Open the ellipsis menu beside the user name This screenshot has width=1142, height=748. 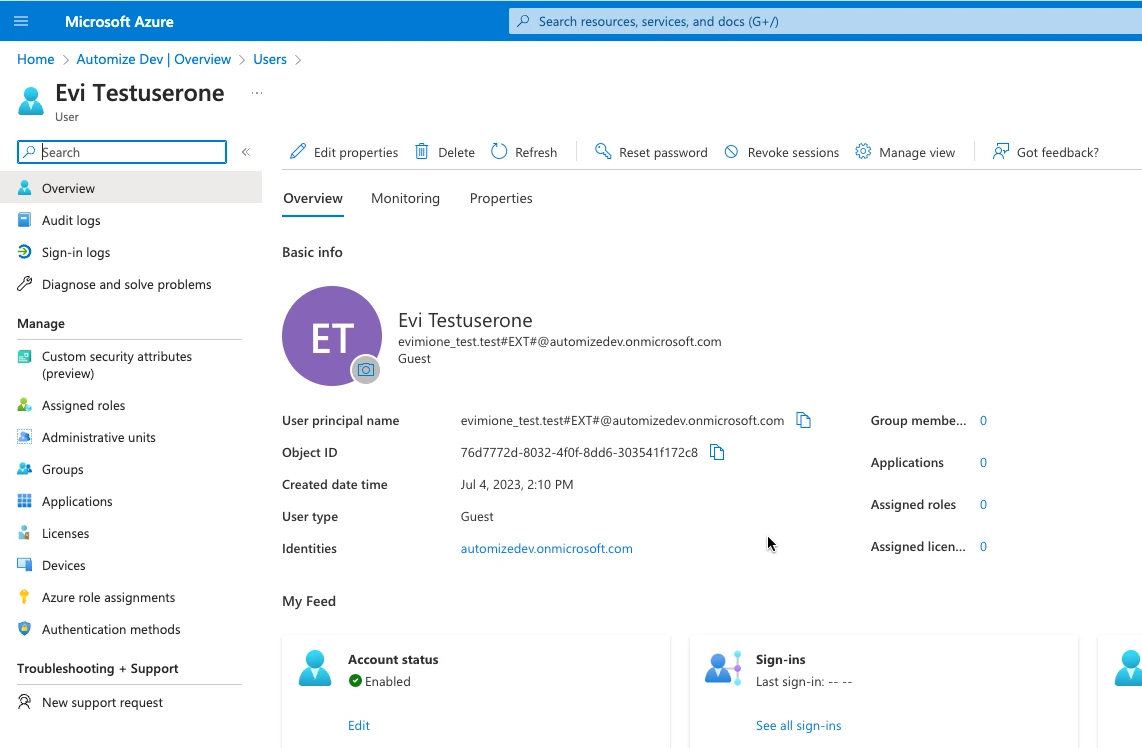(x=257, y=92)
